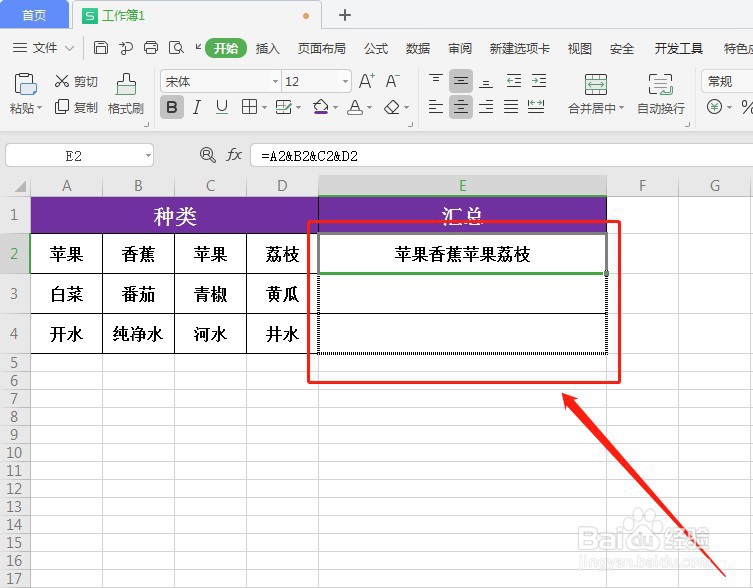This screenshot has width=753, height=588.
Task: Select column F header
Action: click(x=642, y=185)
